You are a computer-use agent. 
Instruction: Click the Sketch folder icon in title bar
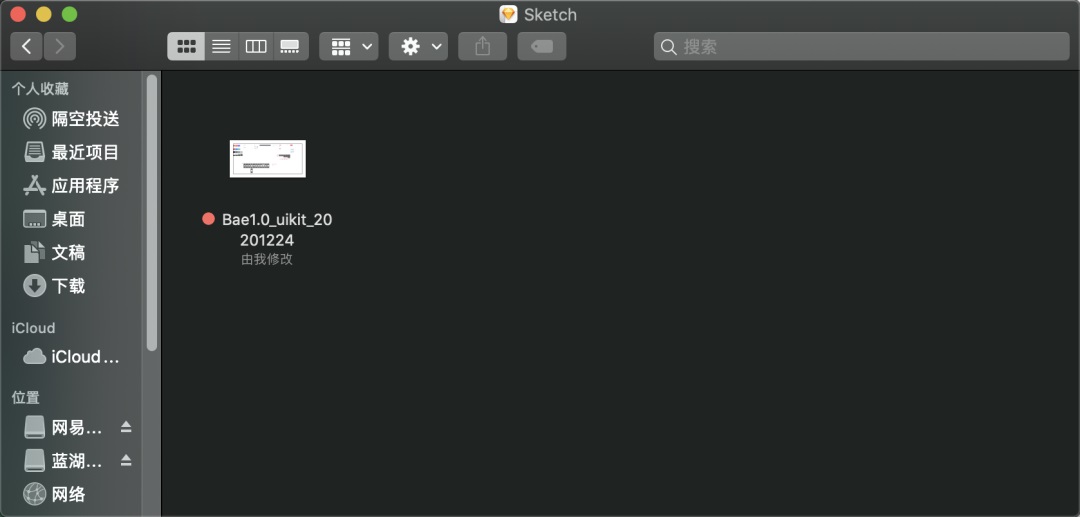(508, 14)
